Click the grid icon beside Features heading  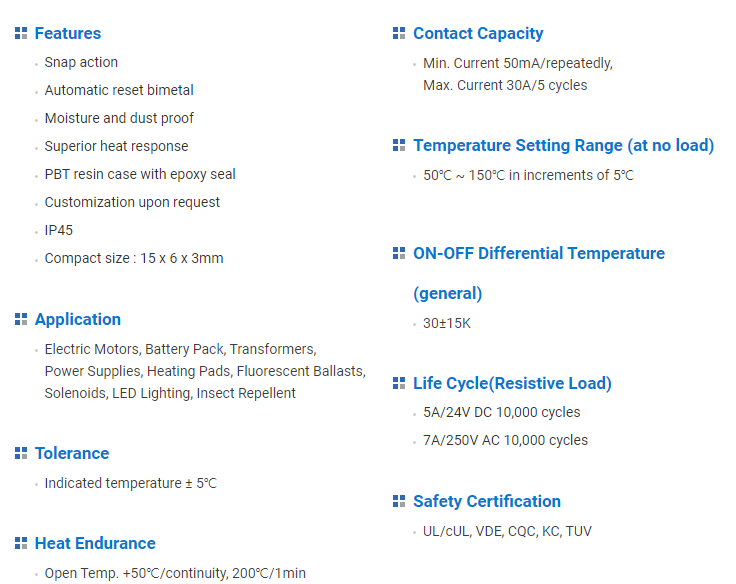click(21, 33)
